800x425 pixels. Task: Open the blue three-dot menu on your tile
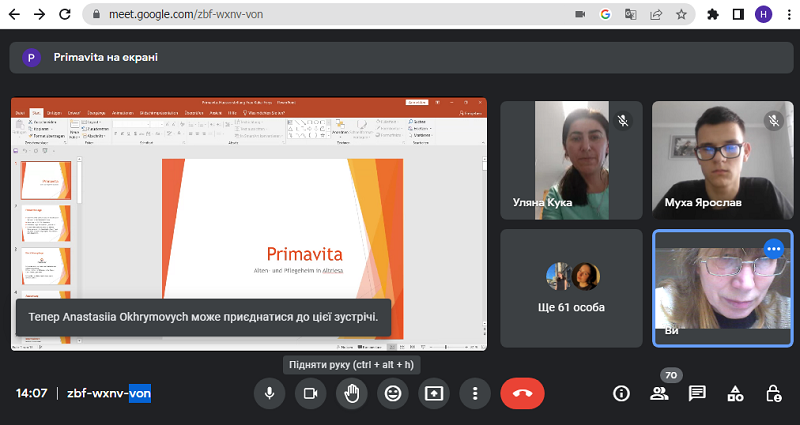tap(774, 249)
